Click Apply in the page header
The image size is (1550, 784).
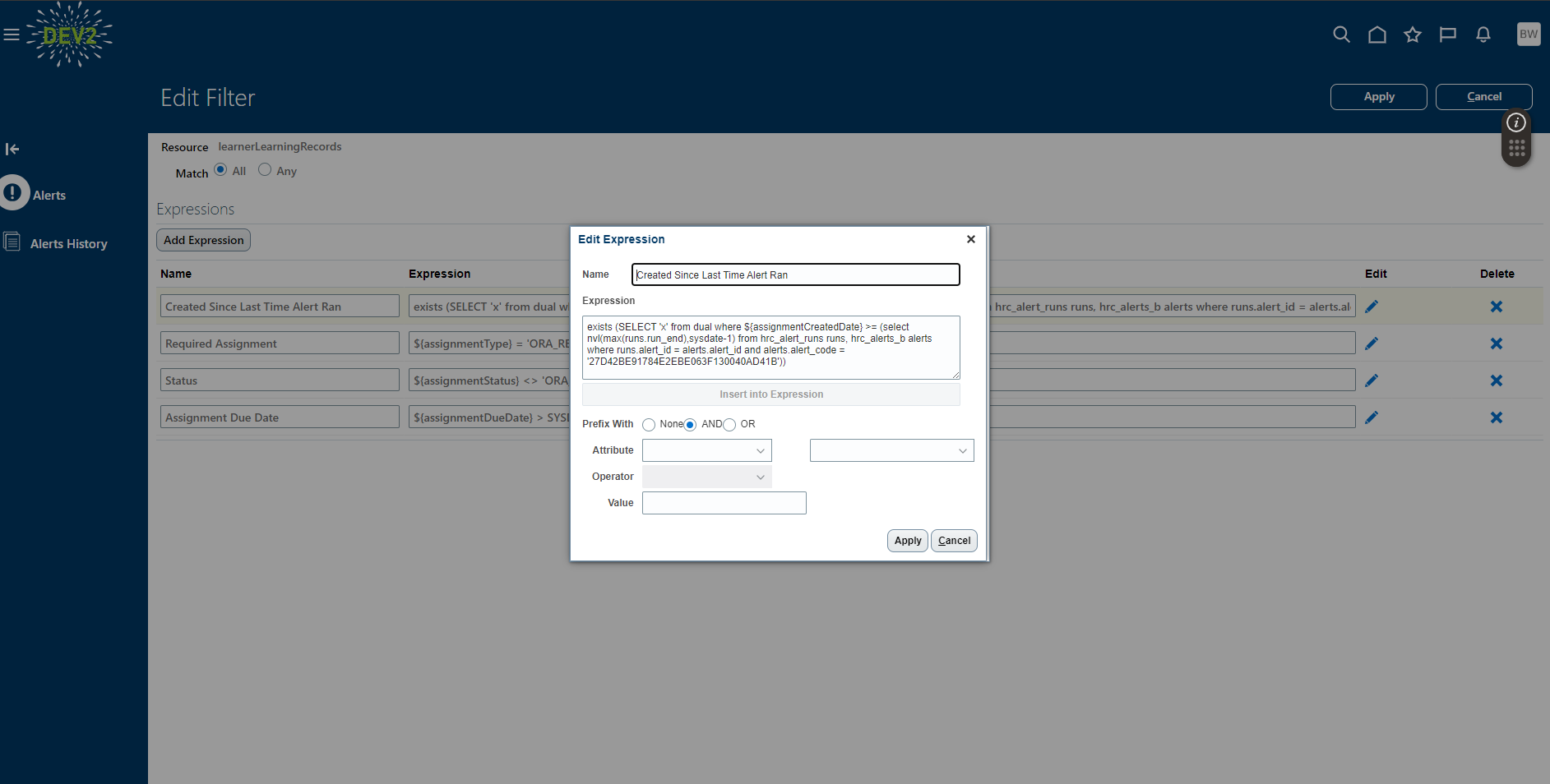[1379, 97]
